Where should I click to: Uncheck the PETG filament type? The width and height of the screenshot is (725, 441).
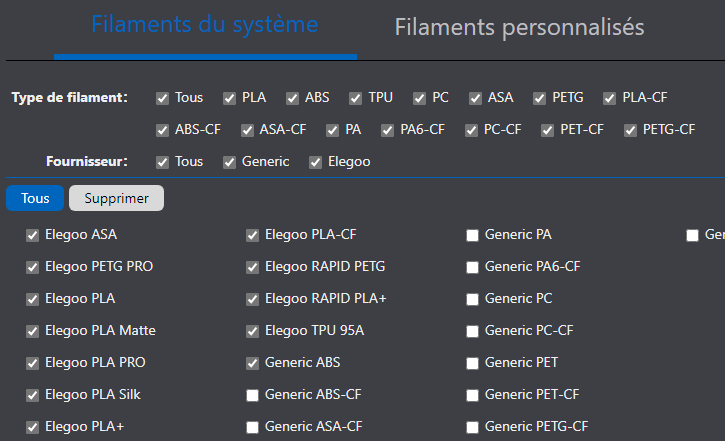click(x=541, y=98)
